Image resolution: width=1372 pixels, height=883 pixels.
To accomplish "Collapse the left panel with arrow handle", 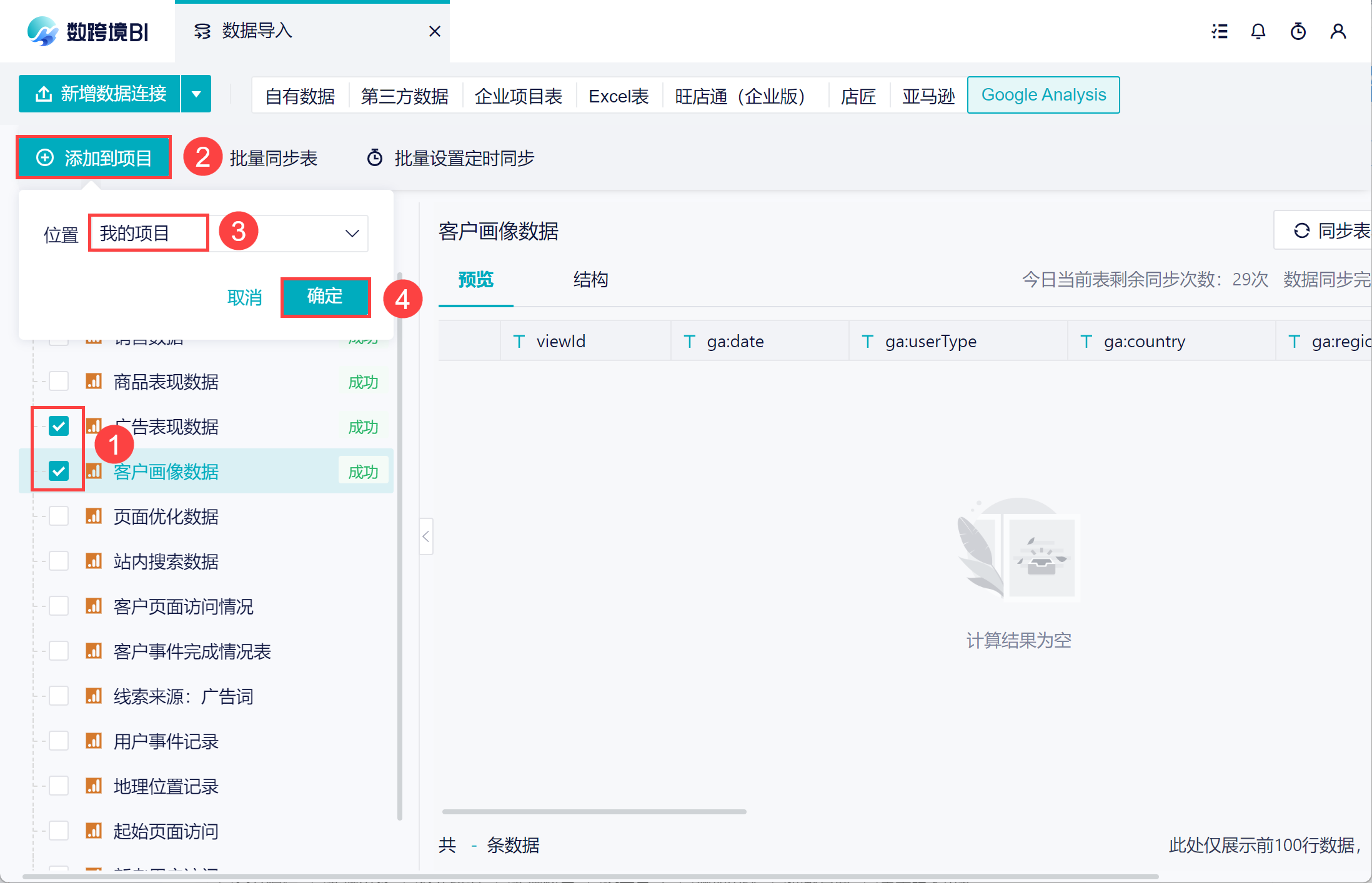I will point(426,536).
